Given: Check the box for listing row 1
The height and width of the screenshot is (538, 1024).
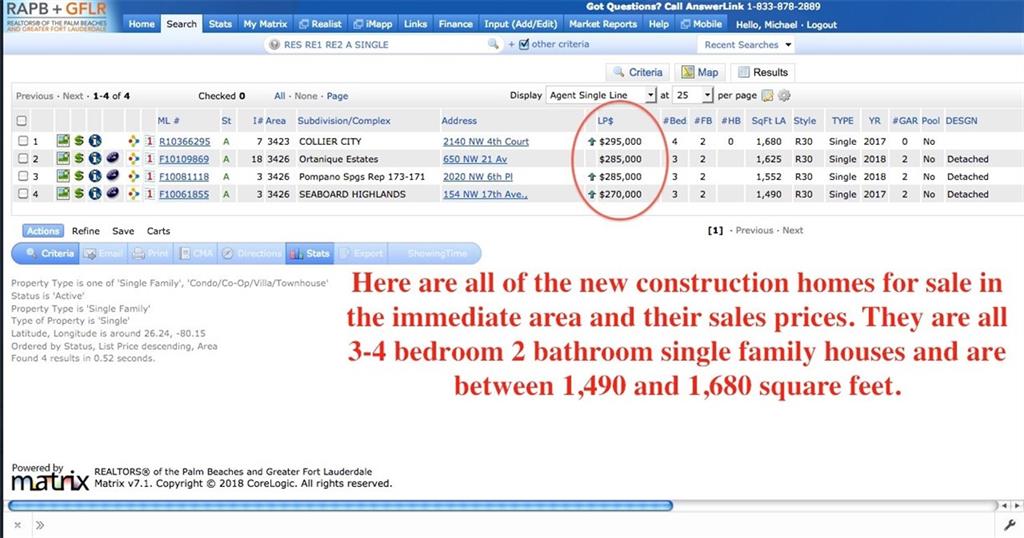Looking at the screenshot, I should pos(22,142).
